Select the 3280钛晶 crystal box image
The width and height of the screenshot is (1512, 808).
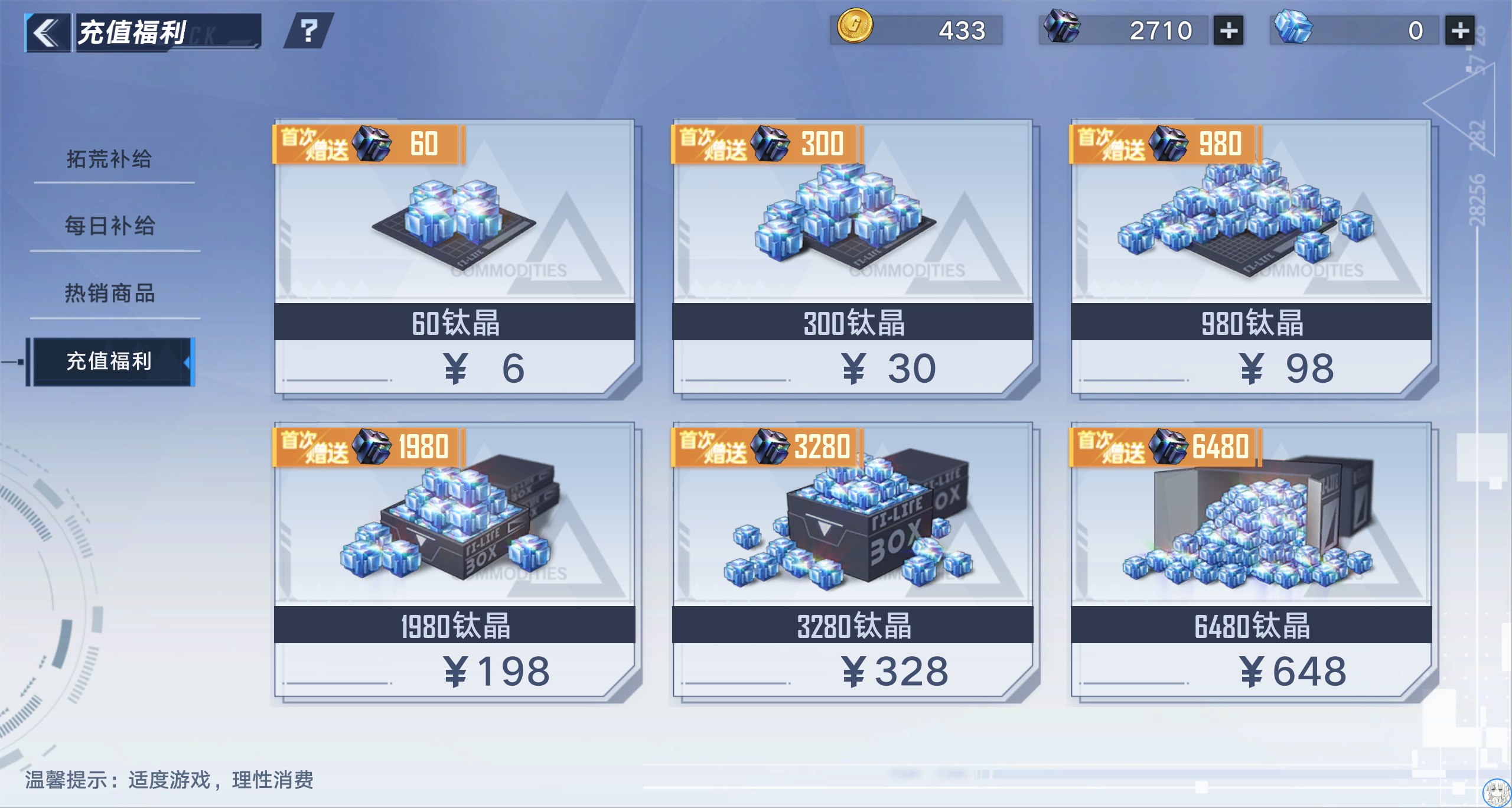point(850,520)
